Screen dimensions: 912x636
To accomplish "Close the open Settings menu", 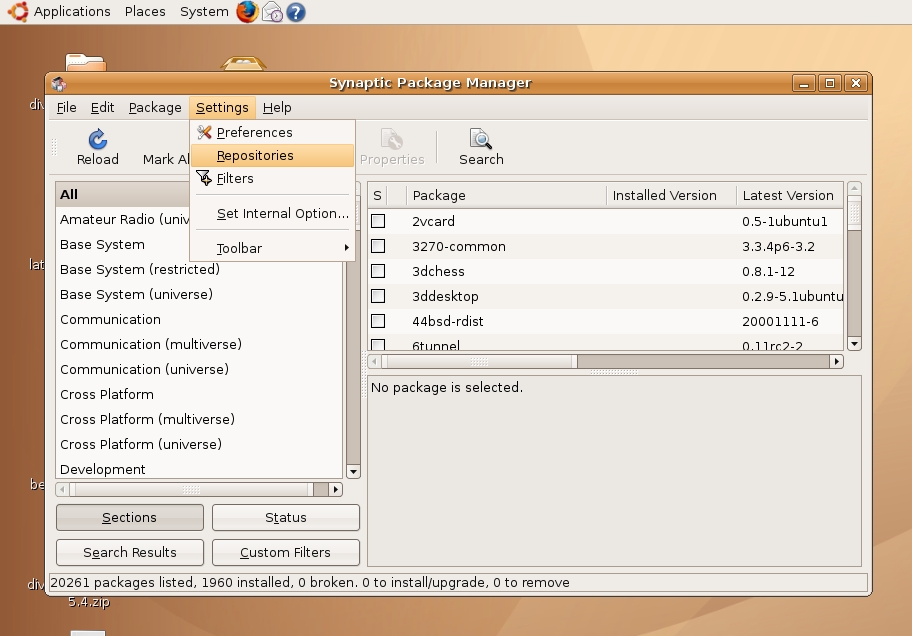I will click(222, 108).
